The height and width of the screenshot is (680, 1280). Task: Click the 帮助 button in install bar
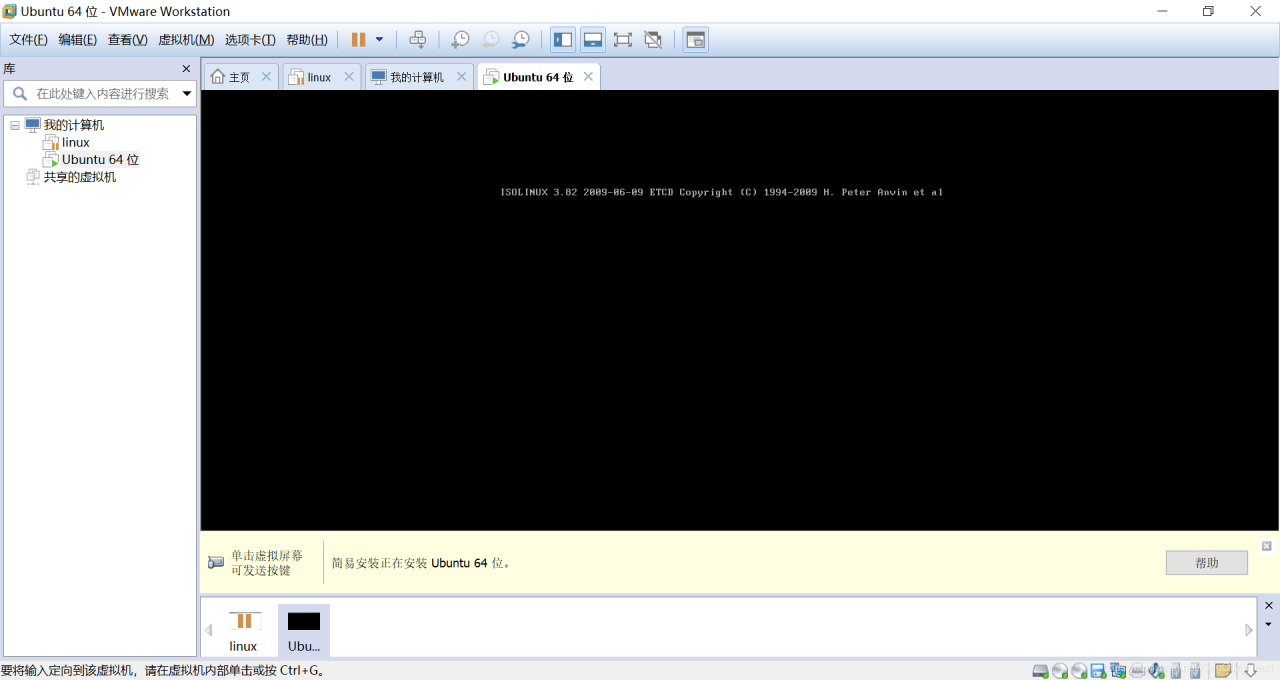[1206, 563]
